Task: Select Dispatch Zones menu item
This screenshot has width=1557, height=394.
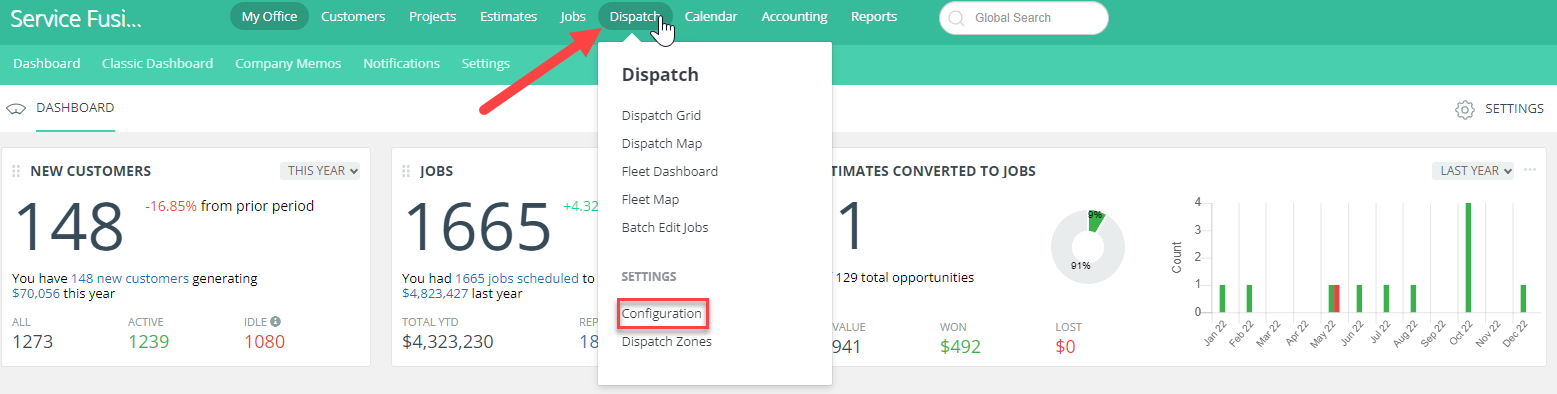Action: (667, 342)
